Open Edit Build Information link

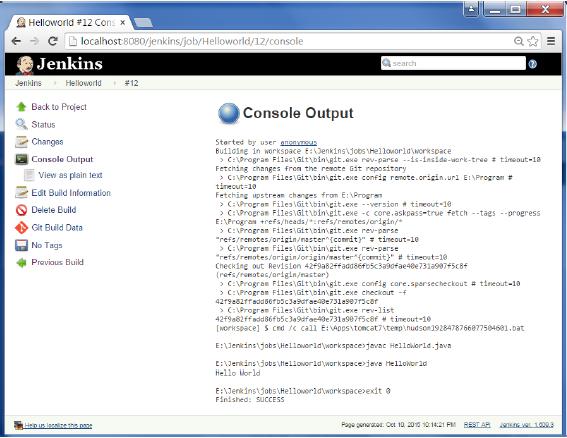[x=71, y=193]
